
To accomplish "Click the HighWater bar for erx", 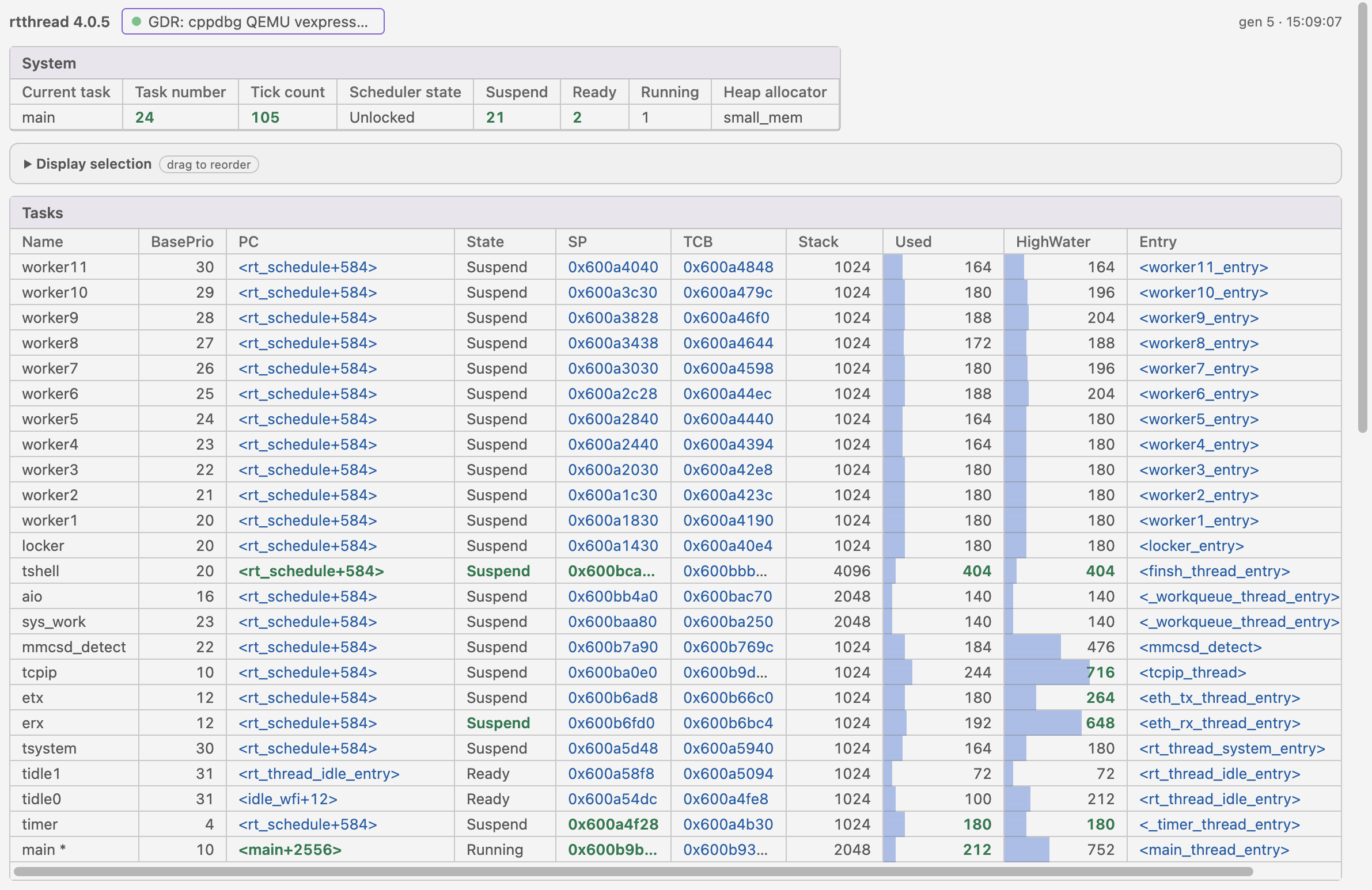I will coord(1043,724).
